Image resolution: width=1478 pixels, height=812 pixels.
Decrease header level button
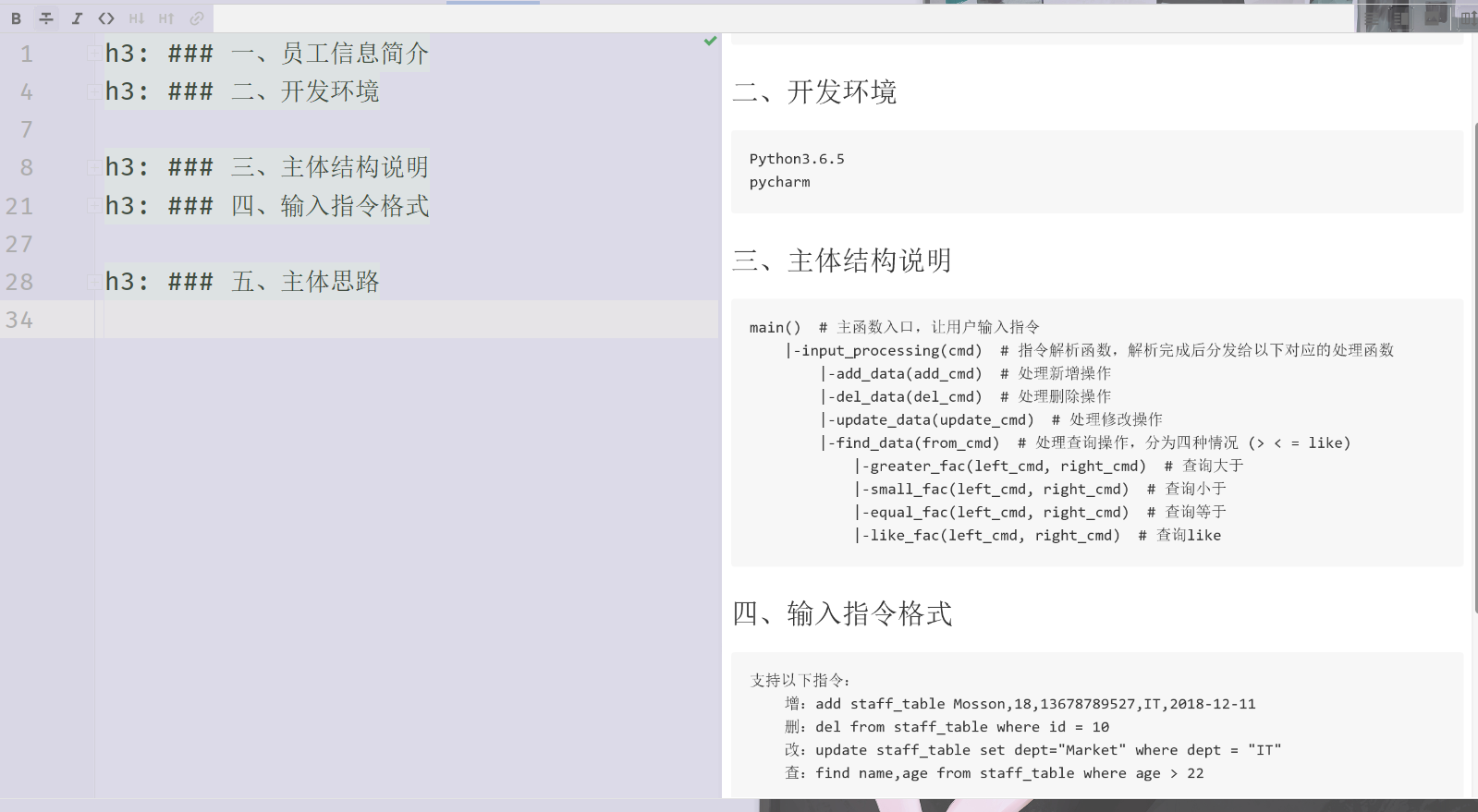(x=137, y=18)
